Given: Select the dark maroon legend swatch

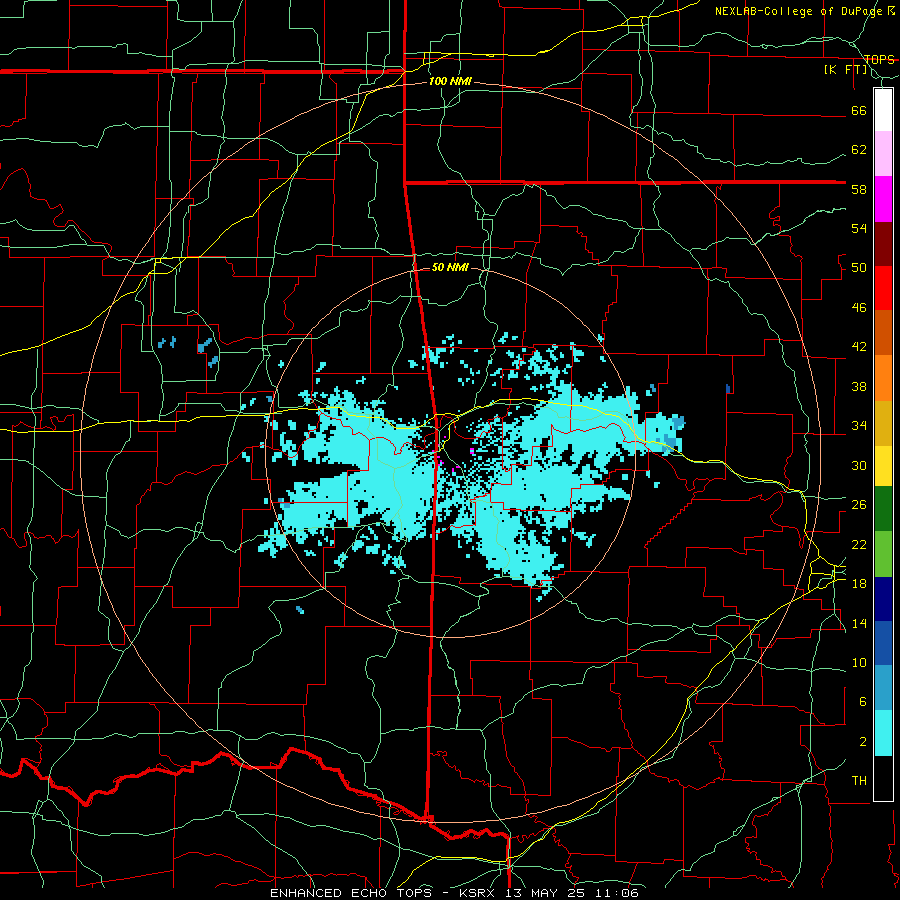Looking at the screenshot, I should (883, 243).
